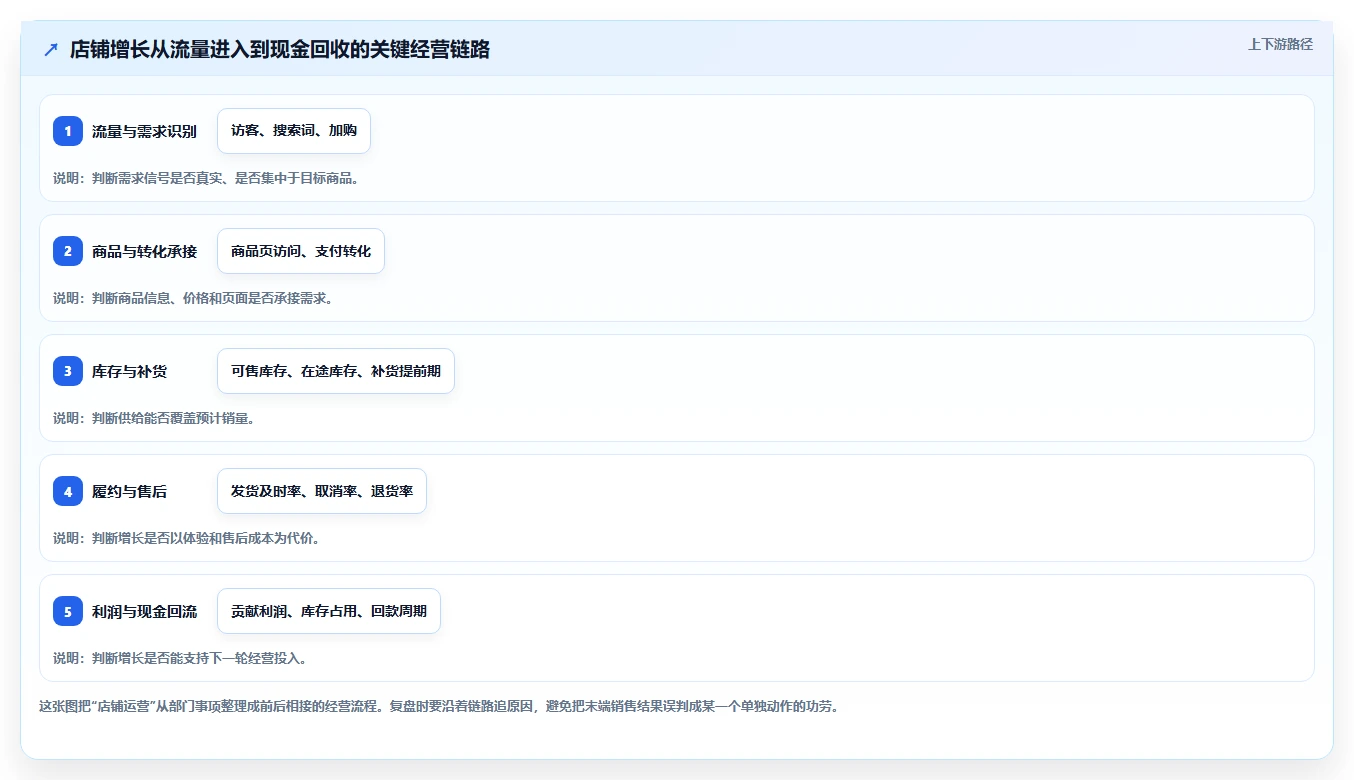Click the step 2 number badge
Image resolution: width=1354 pixels, height=780 pixels.
point(68,251)
